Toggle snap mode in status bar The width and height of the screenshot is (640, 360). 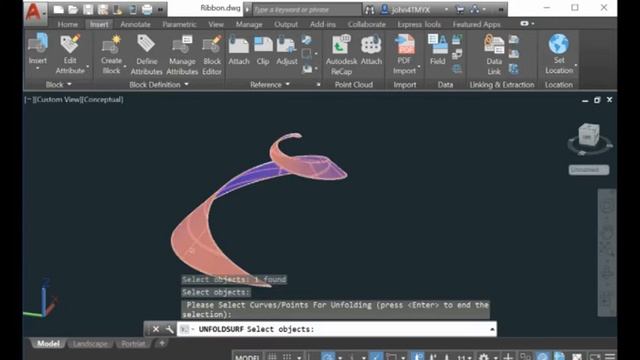pyautogui.click(x=287, y=357)
